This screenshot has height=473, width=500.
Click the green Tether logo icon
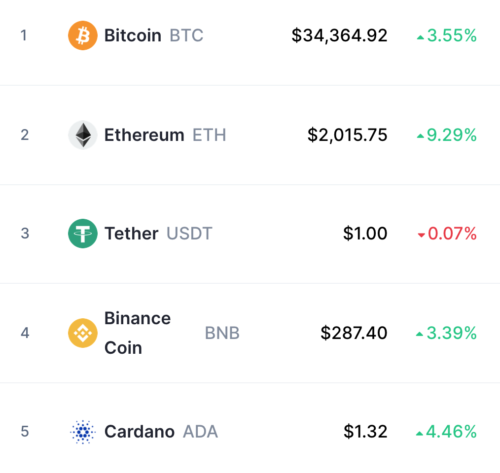click(x=83, y=233)
